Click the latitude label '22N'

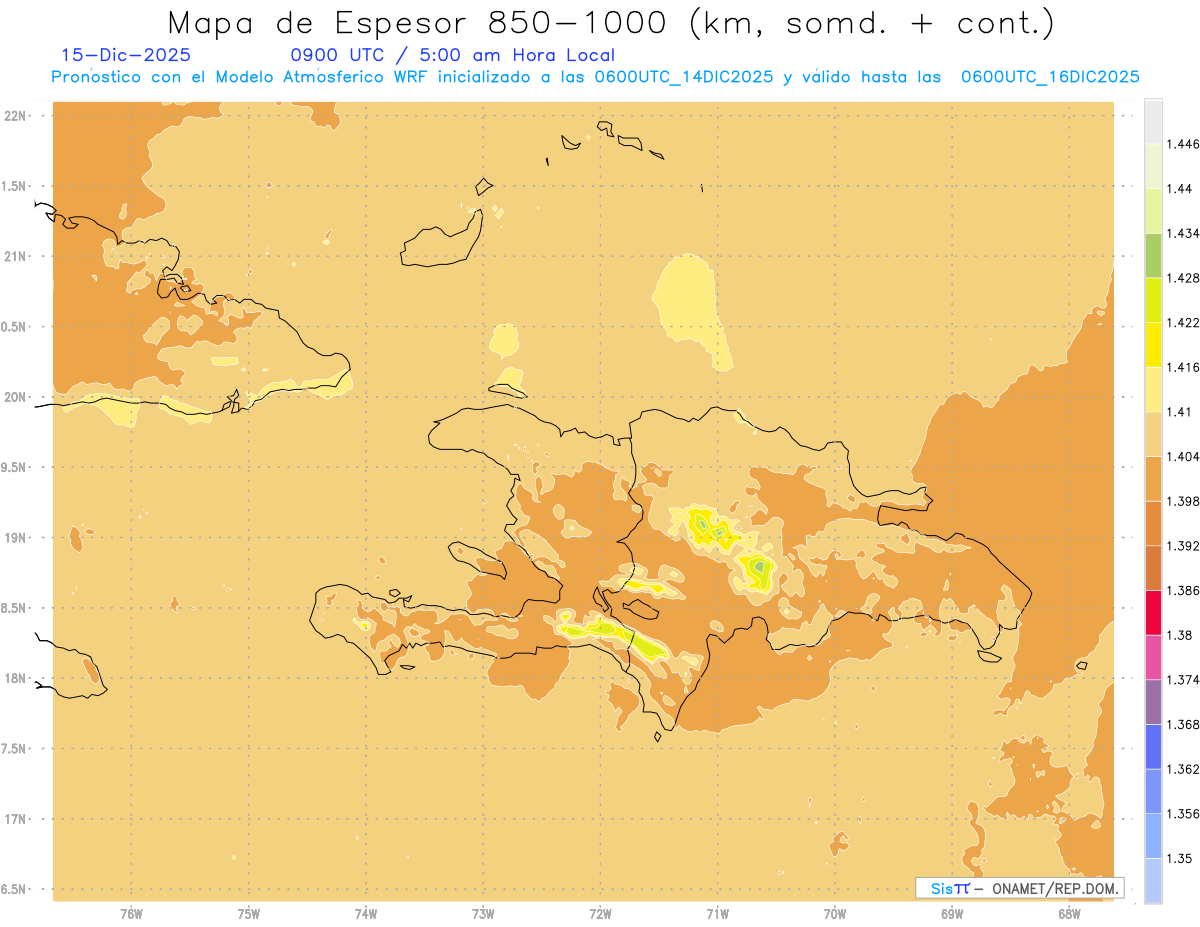pyautogui.click(x=15, y=116)
